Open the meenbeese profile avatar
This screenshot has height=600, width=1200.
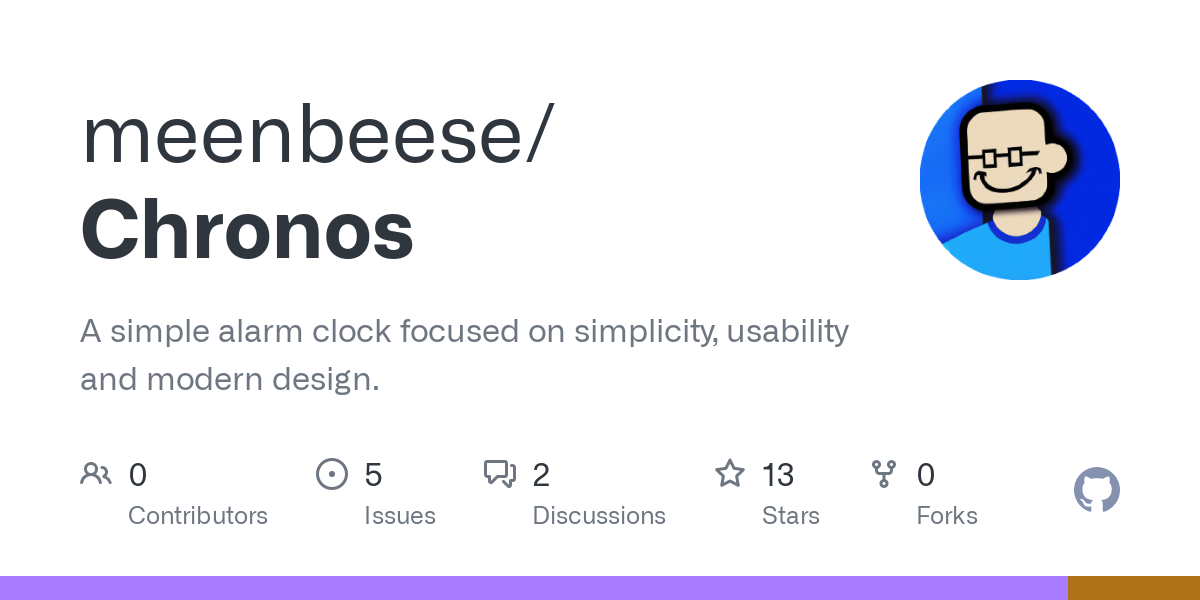1019,180
